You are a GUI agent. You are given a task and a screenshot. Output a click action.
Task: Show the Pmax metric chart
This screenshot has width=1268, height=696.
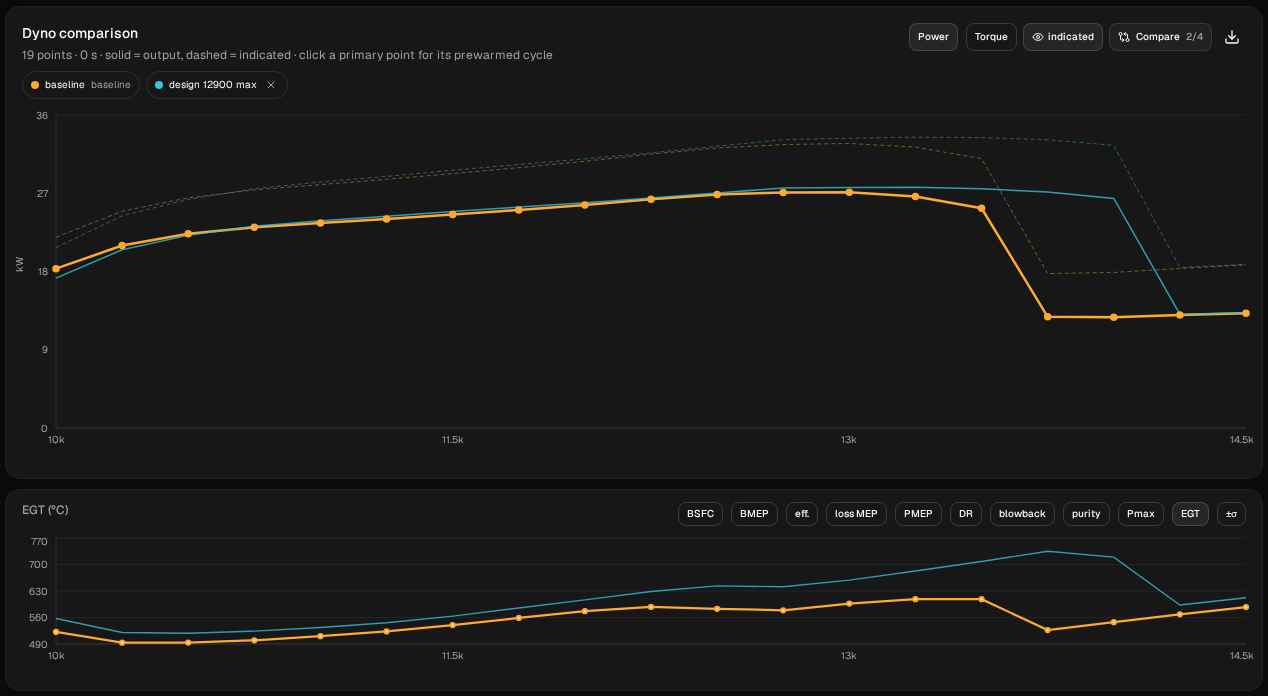[x=1141, y=514]
